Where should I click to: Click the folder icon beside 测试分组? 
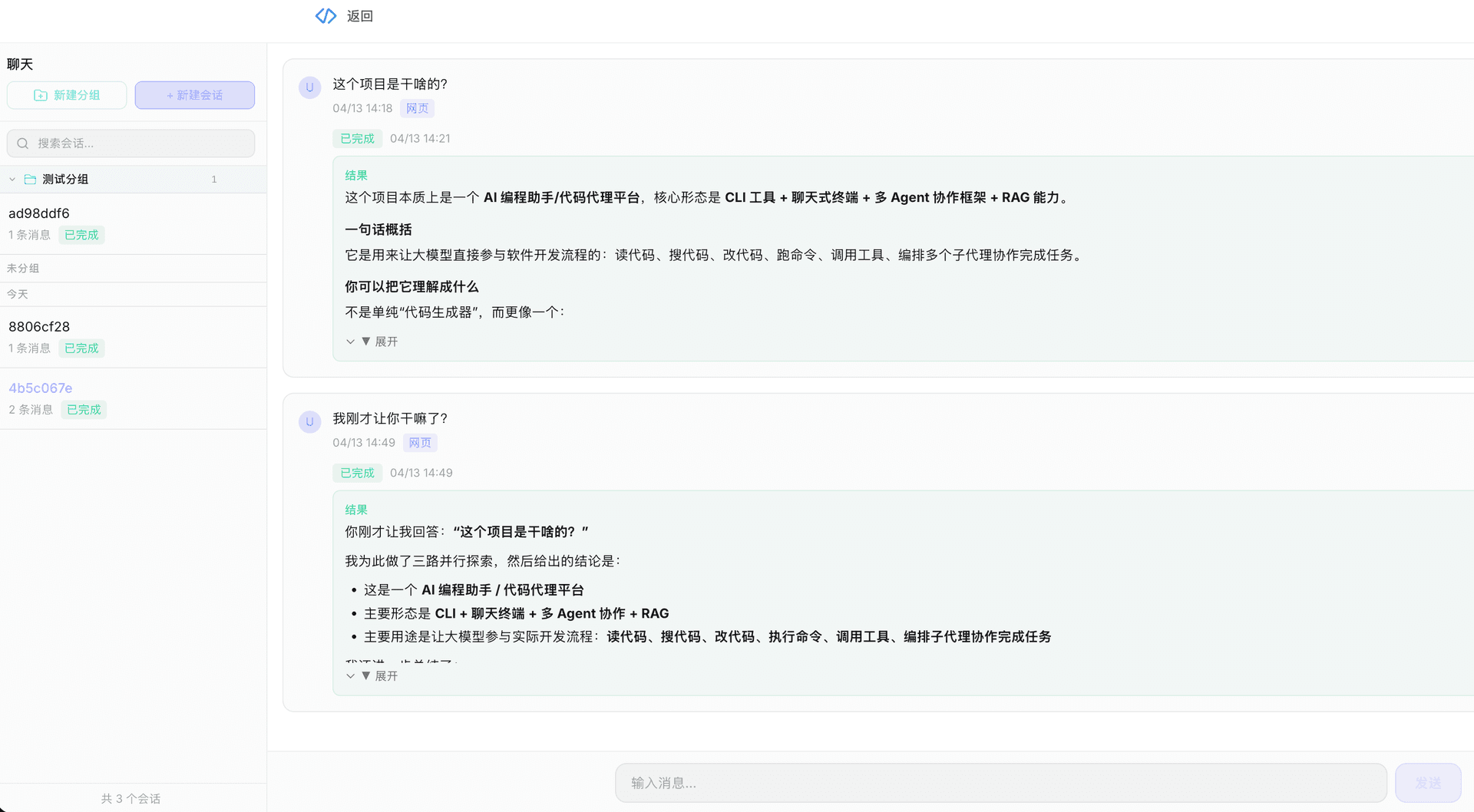coord(29,179)
